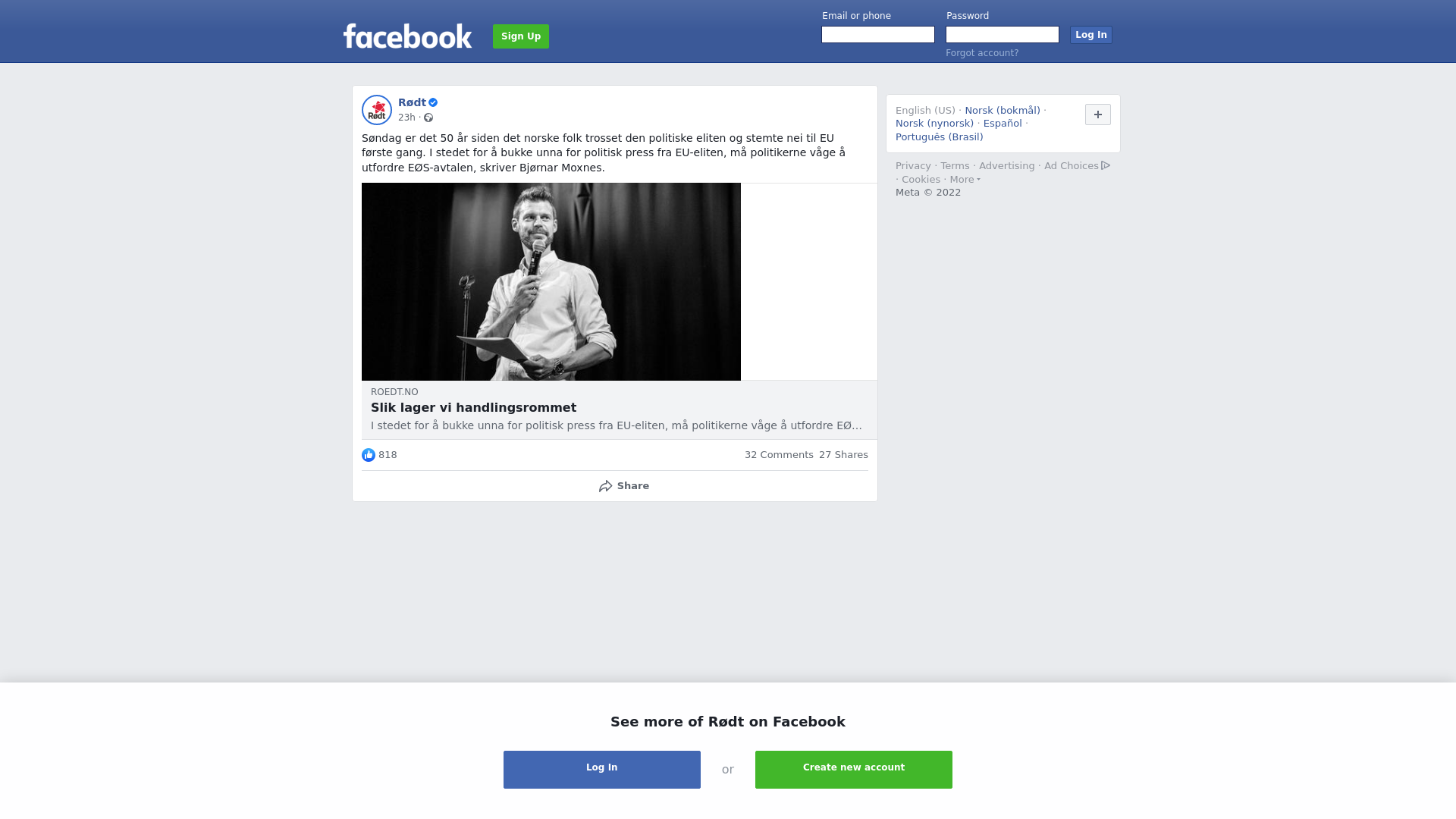Open the Slik lager vi handlingsrommet headline
The image size is (1456, 819).
(x=473, y=408)
